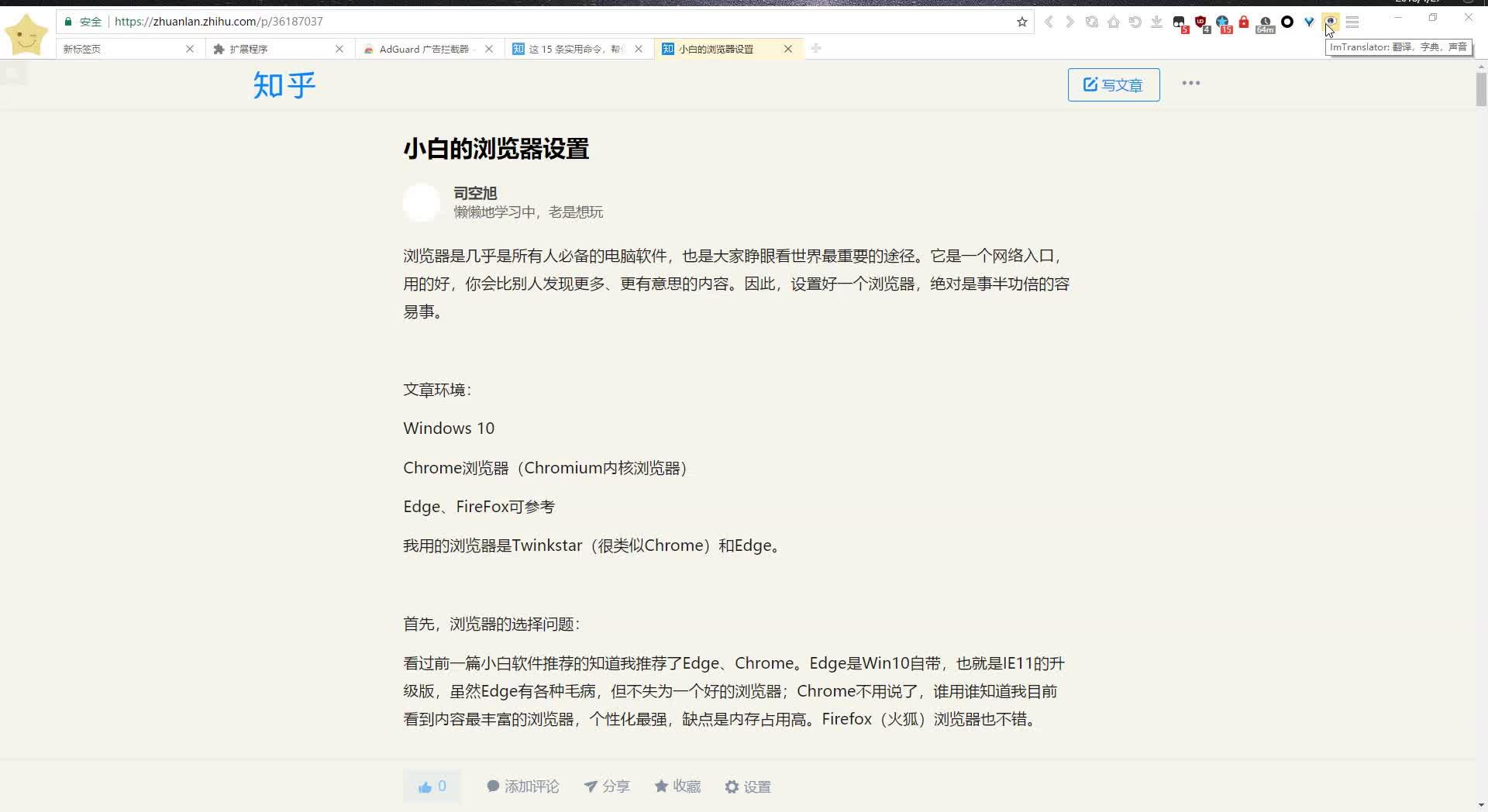
Task: Click 收藏 to bookmark the article
Action: tap(677, 786)
